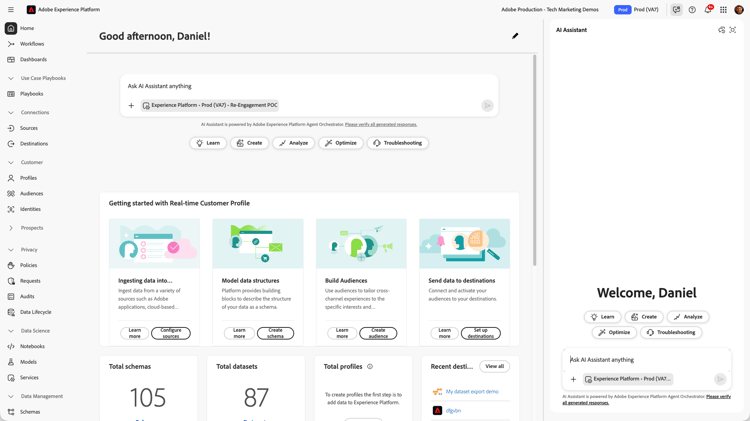750x421 pixels.
Task: Open the Ingesting data card illustration
Action: [154, 244]
